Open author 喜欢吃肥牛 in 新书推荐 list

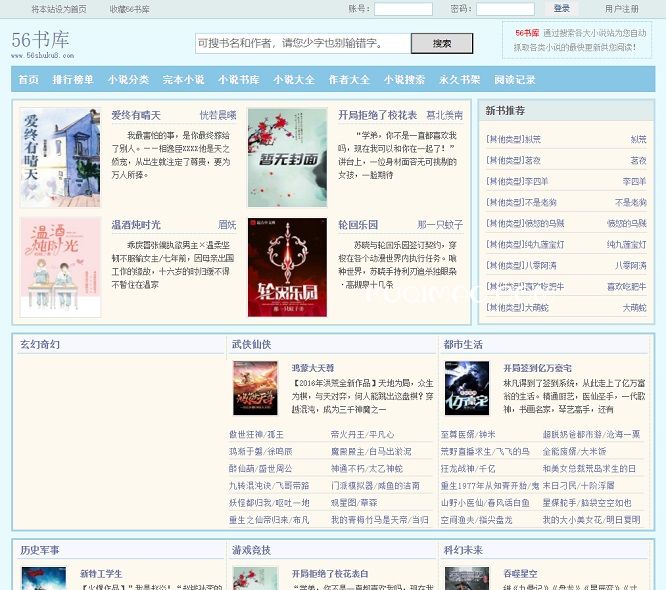click(626, 287)
